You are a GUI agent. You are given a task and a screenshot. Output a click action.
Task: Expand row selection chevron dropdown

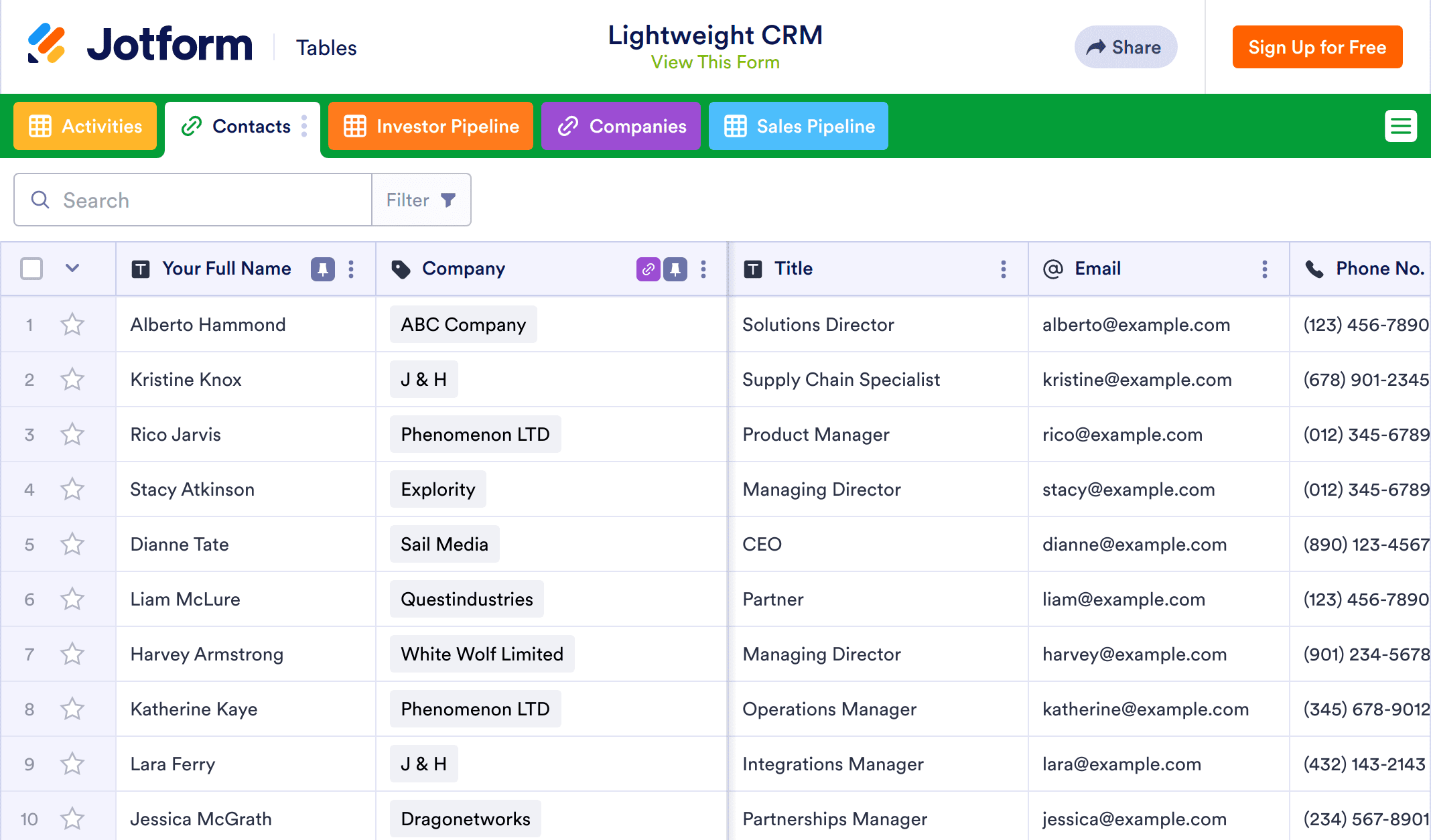[72, 269]
